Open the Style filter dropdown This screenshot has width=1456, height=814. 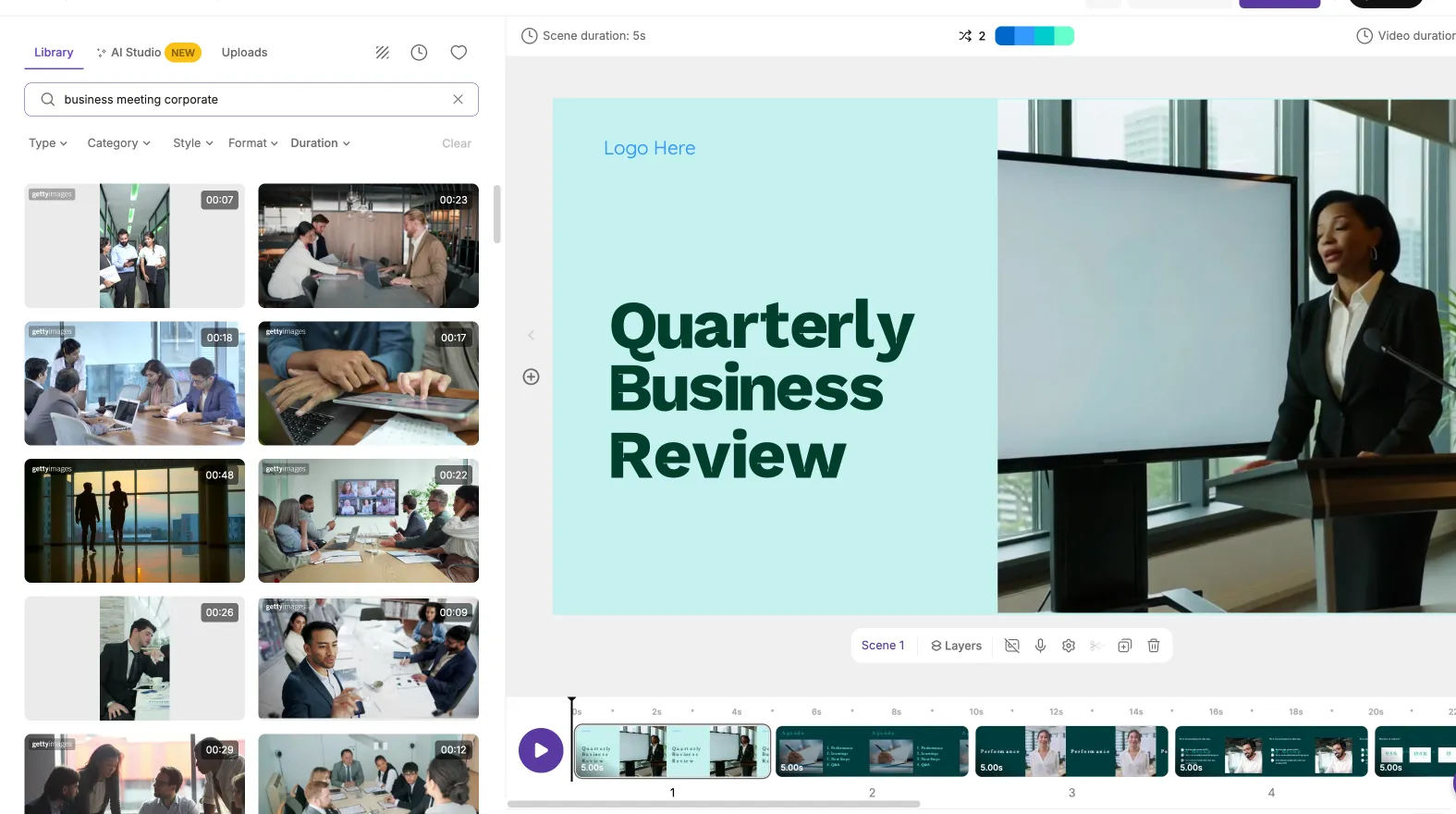[x=192, y=143]
